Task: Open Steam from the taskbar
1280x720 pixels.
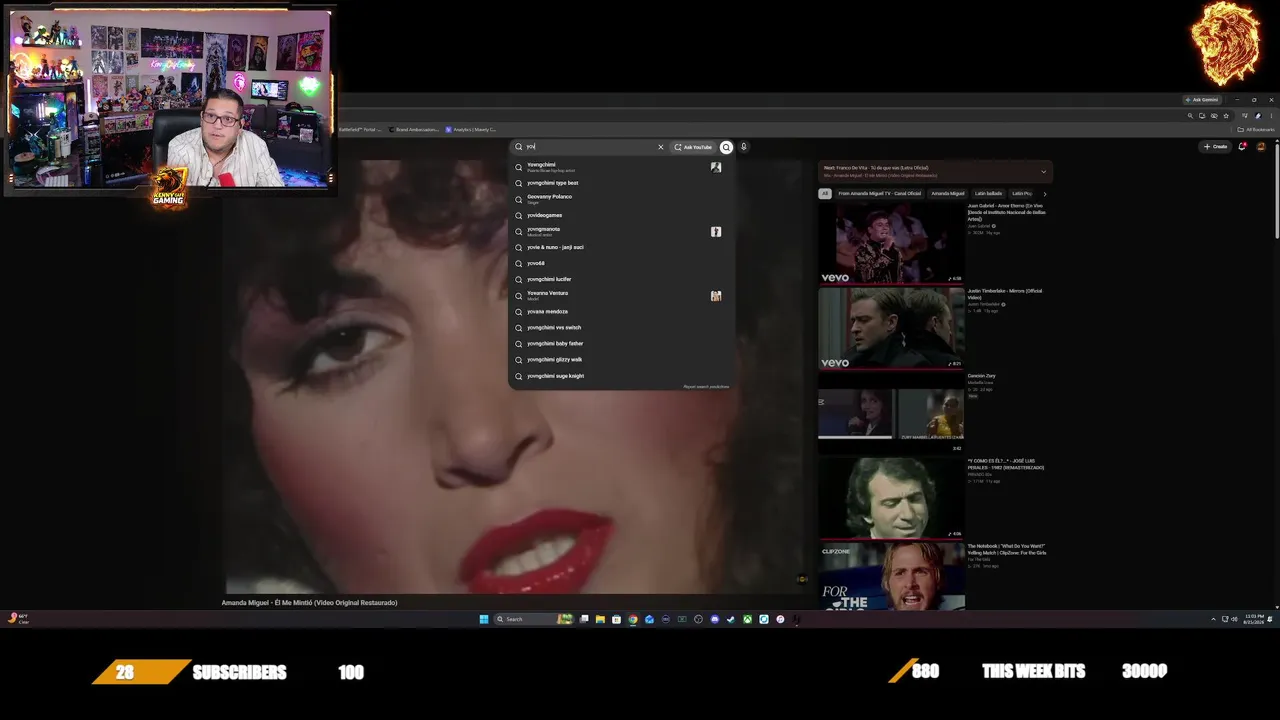Action: pos(731,619)
